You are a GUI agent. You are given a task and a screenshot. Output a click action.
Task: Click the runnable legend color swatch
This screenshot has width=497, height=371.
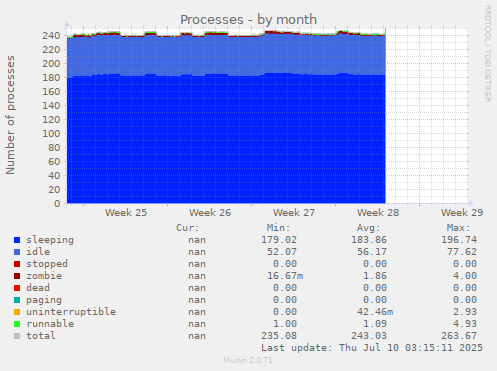pyautogui.click(x=17, y=324)
